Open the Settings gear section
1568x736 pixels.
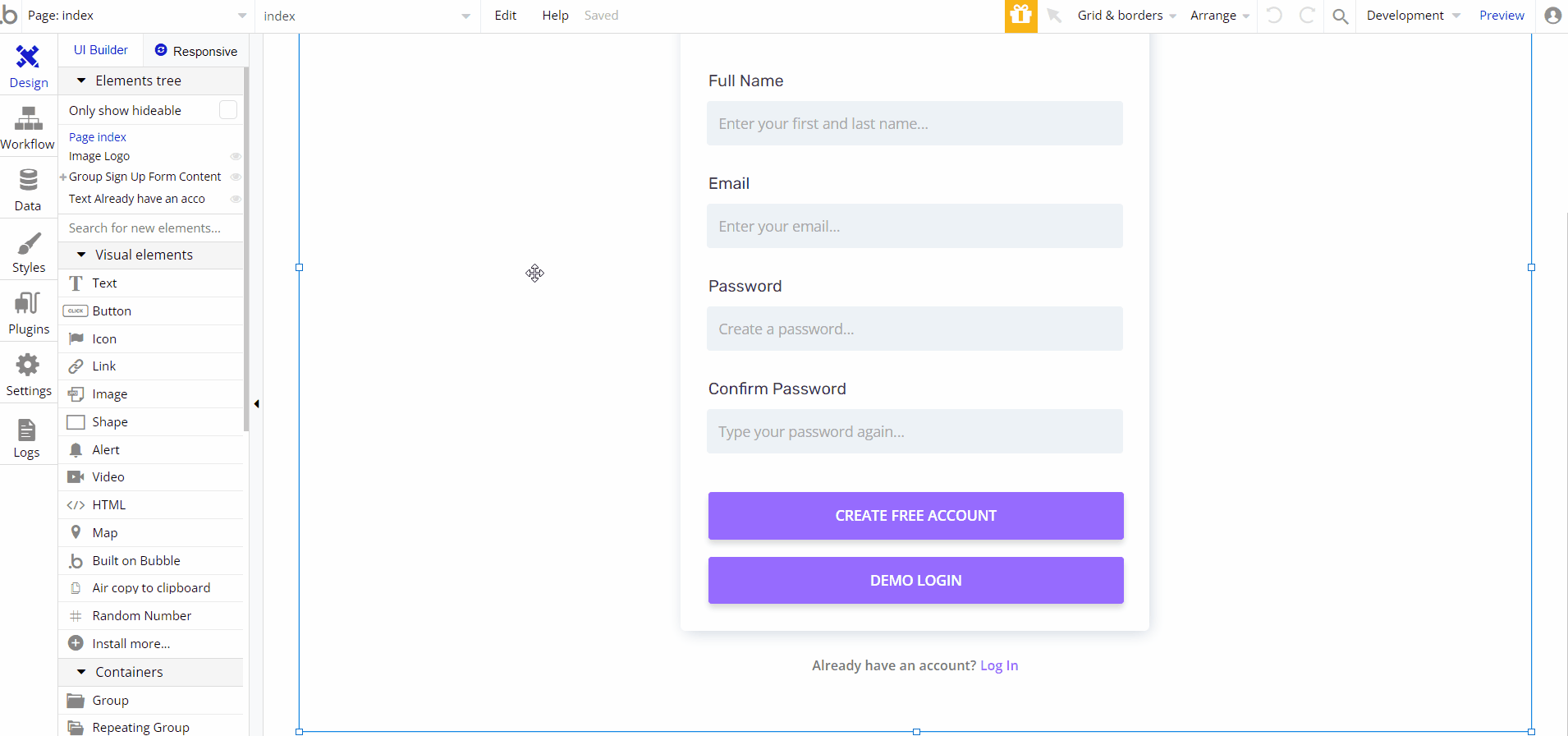coord(28,375)
